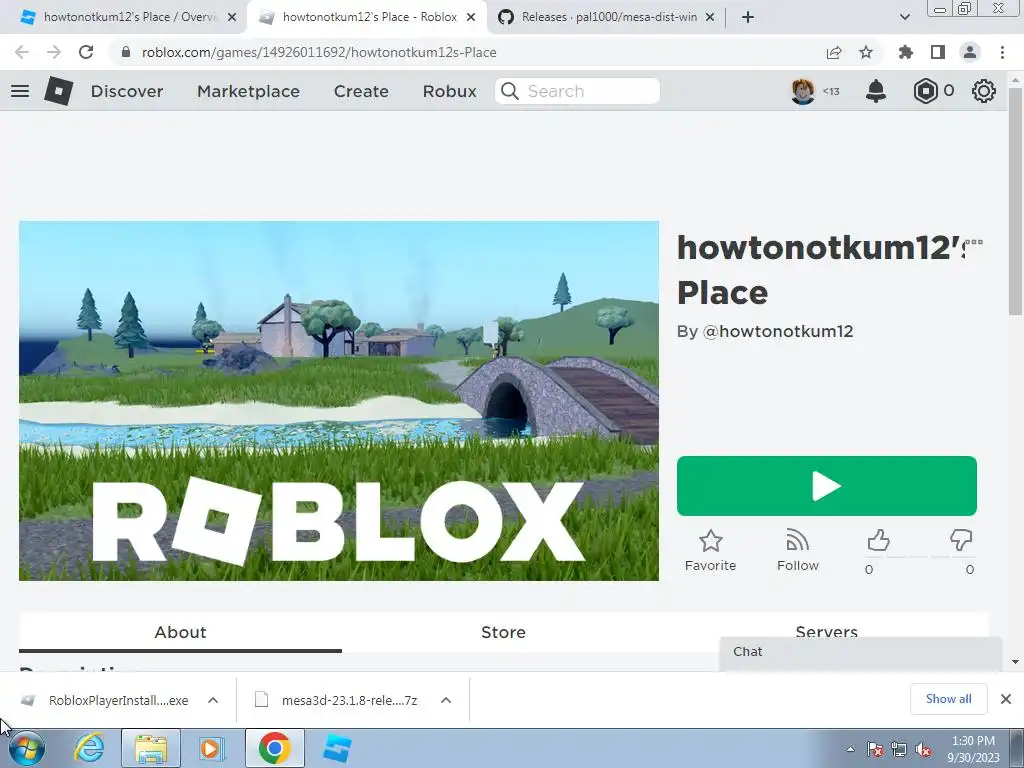Screen dimensions: 1024x768
Task: Open Chrome side panel icon
Action: [x=938, y=52]
